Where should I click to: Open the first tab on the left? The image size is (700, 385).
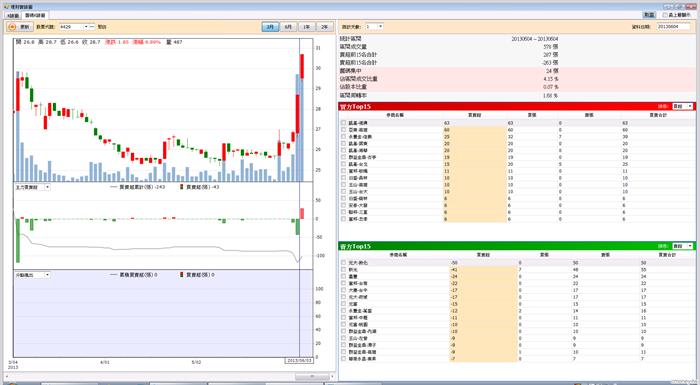[x=13, y=16]
